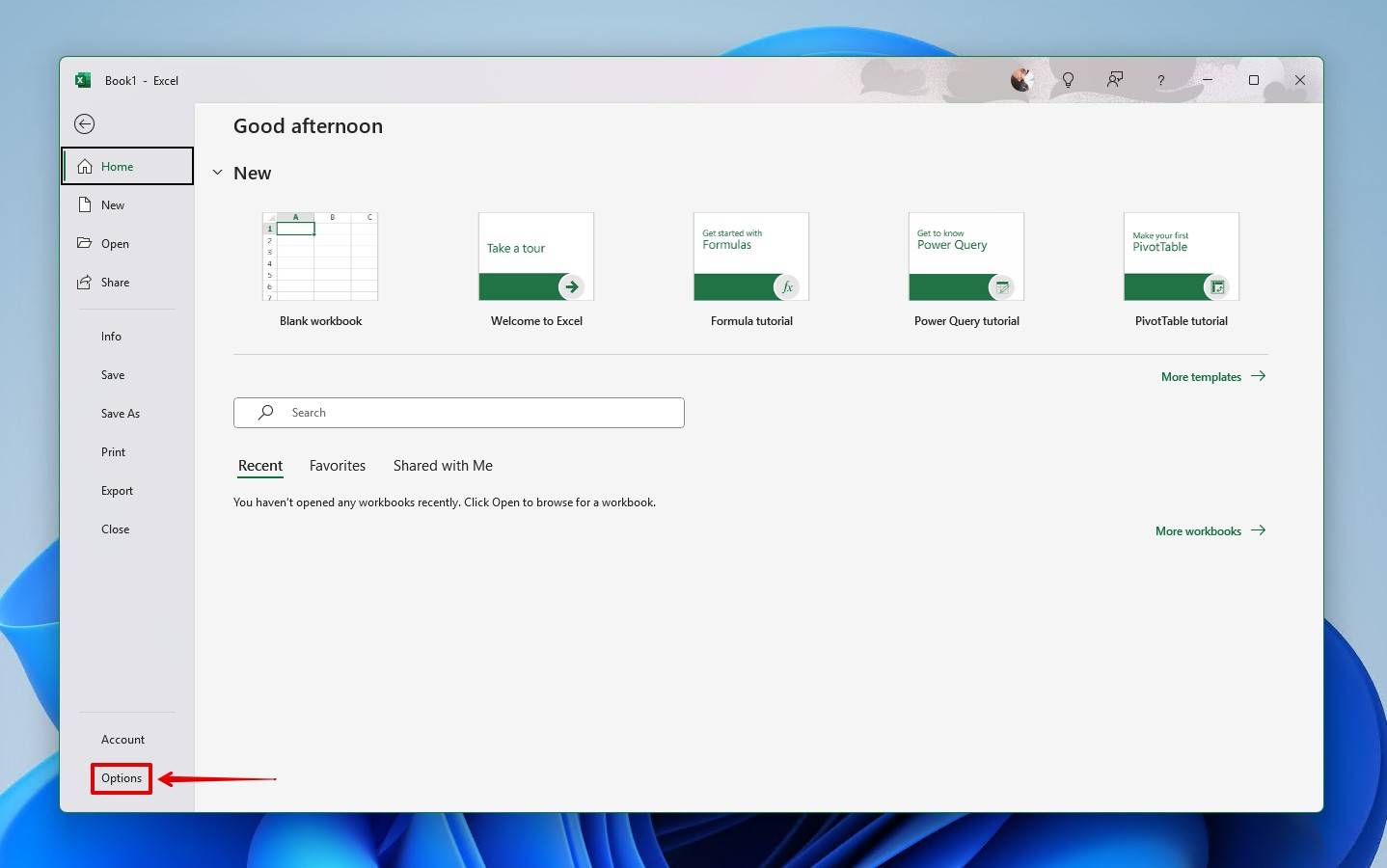Switch to the Favorites tab
The height and width of the screenshot is (868, 1387).
[x=338, y=465]
